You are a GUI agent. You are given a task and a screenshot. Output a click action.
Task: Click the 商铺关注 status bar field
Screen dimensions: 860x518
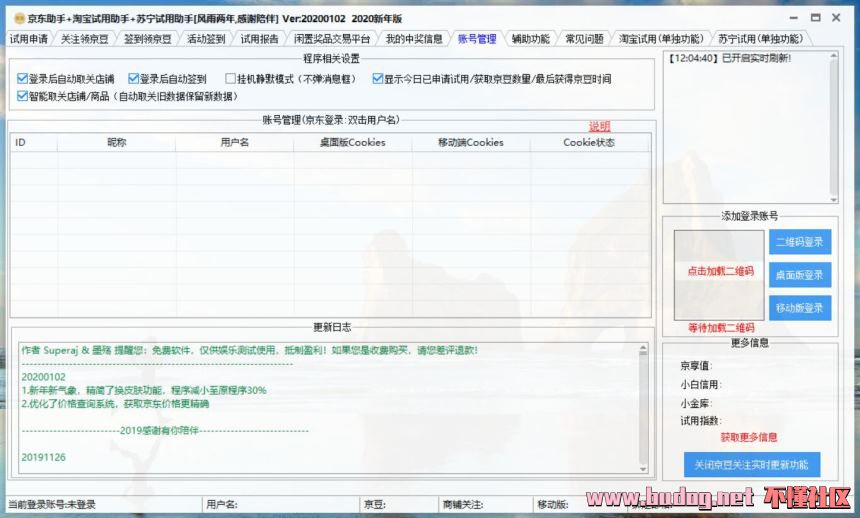pos(485,504)
